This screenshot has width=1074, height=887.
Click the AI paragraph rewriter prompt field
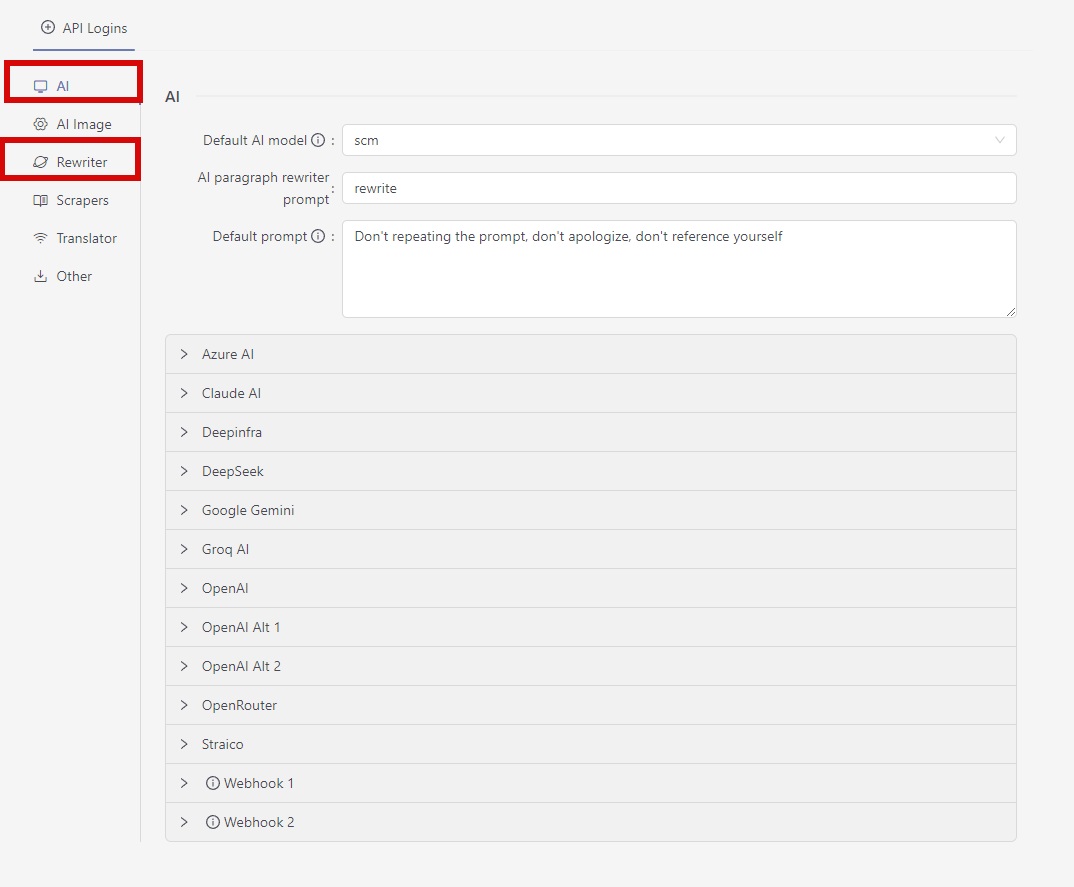coord(678,188)
